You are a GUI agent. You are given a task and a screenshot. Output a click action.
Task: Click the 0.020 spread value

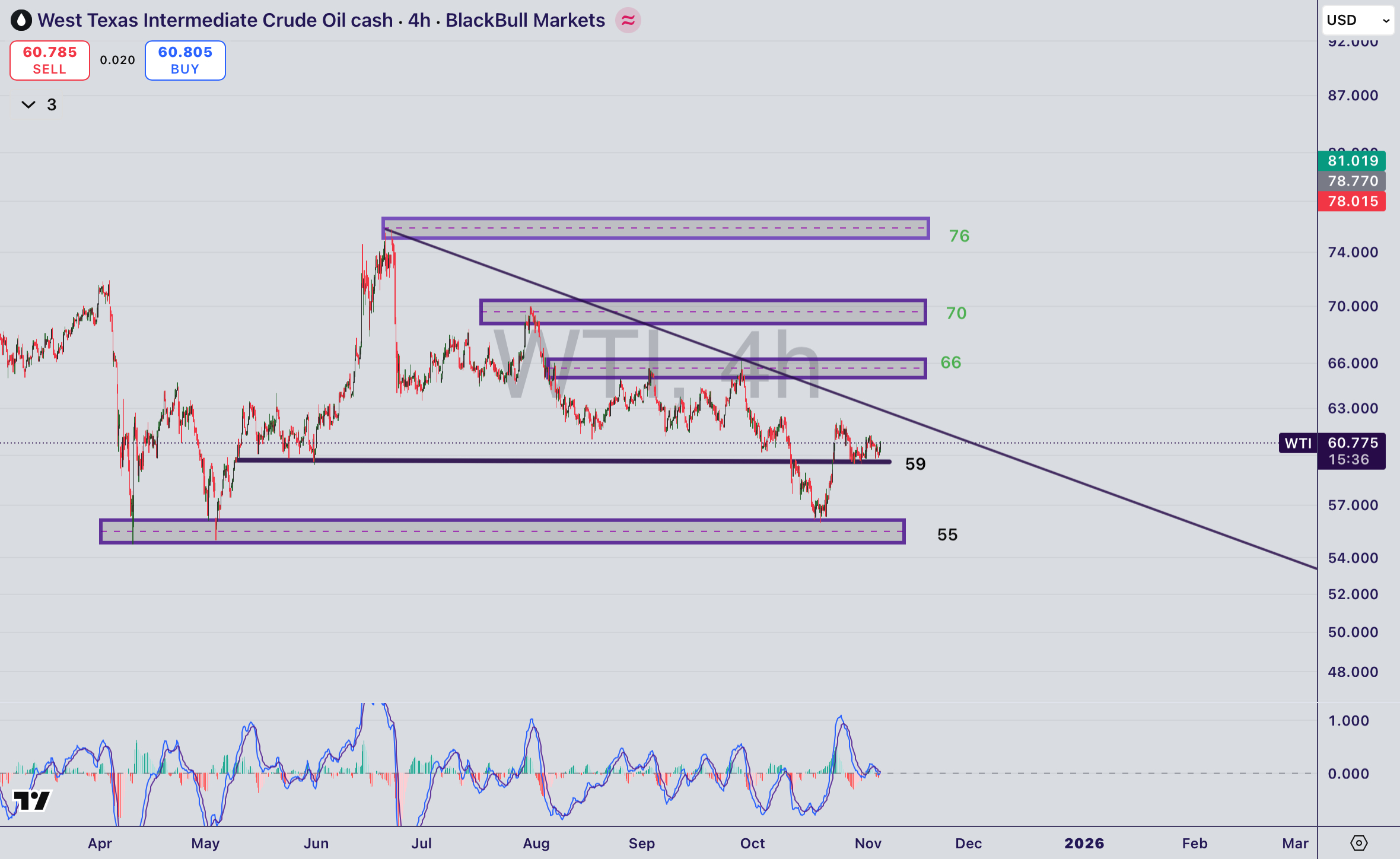117,60
